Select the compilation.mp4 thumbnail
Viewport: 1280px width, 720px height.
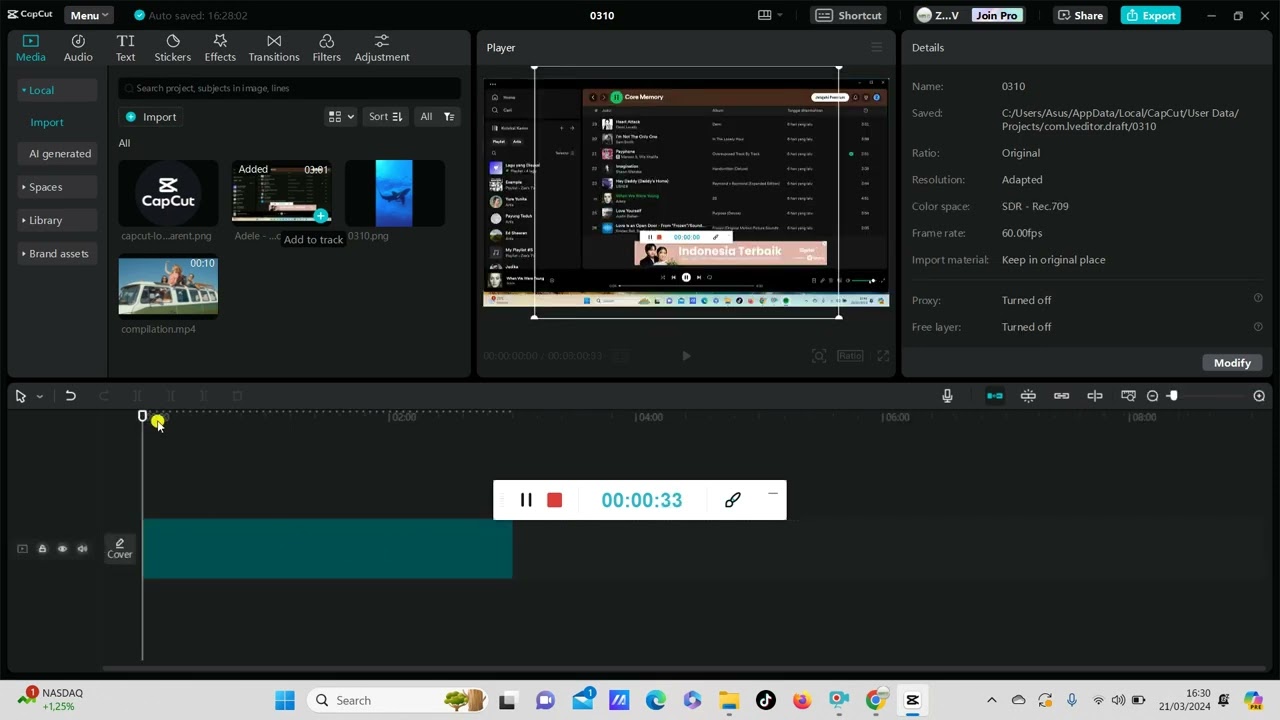pos(168,286)
